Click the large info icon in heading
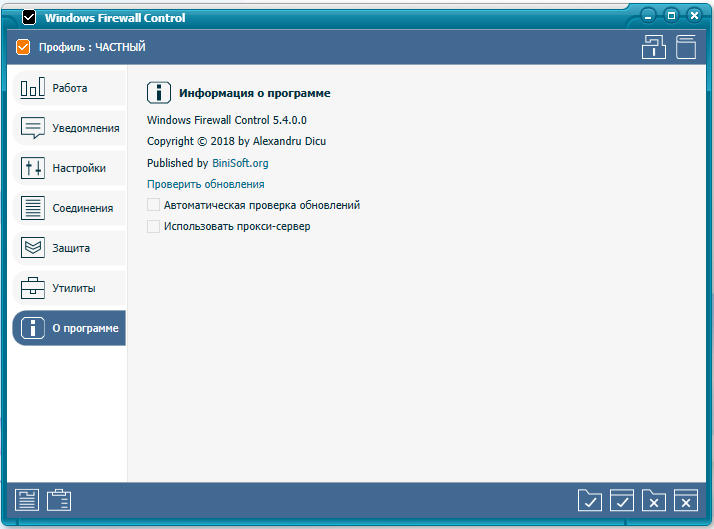Image resolution: width=714 pixels, height=529 pixels. coord(159,93)
